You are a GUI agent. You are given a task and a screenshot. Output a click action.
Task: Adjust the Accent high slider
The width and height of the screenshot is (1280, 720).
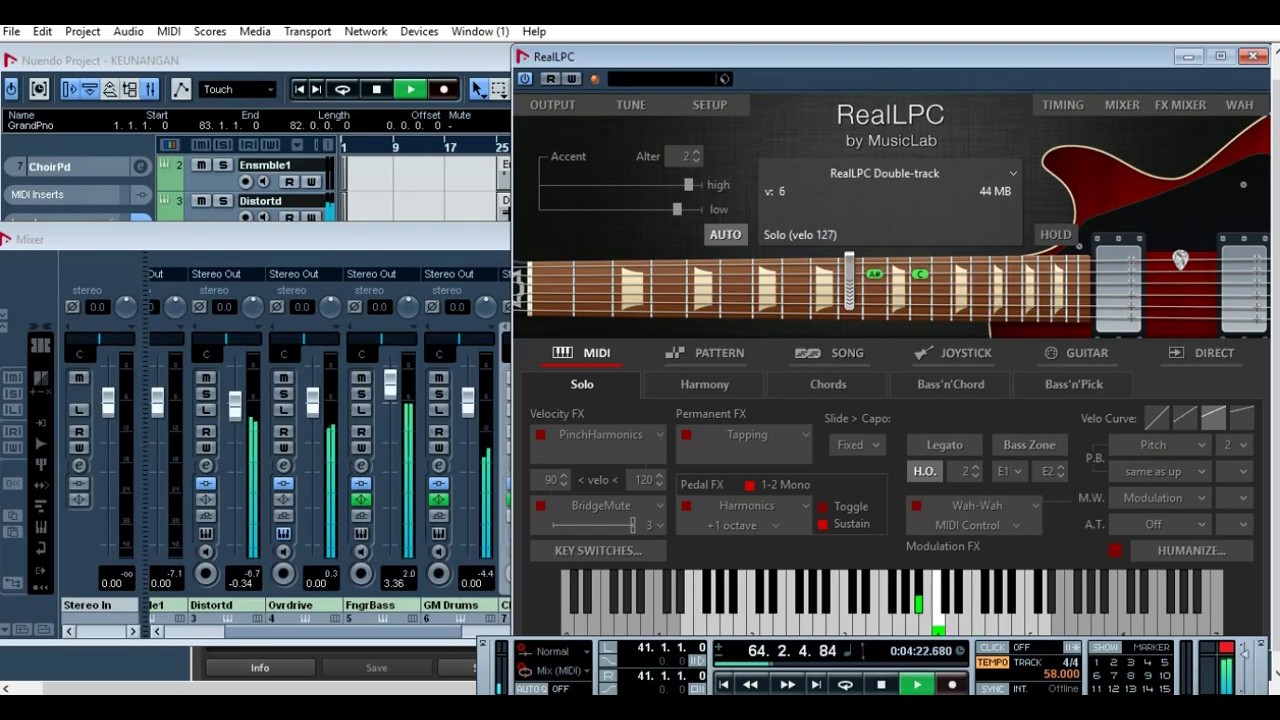click(689, 185)
